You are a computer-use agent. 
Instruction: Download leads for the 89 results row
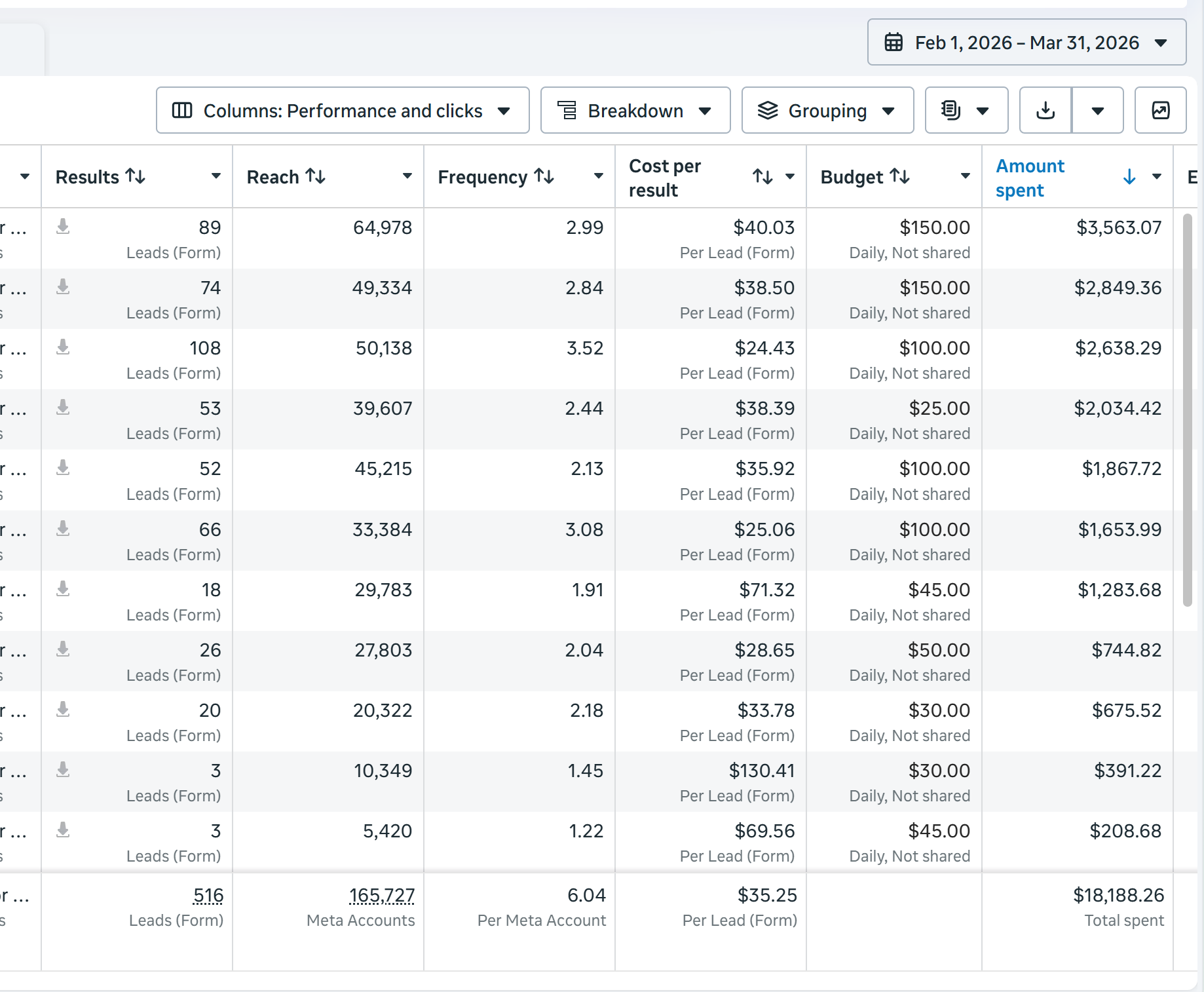[63, 227]
